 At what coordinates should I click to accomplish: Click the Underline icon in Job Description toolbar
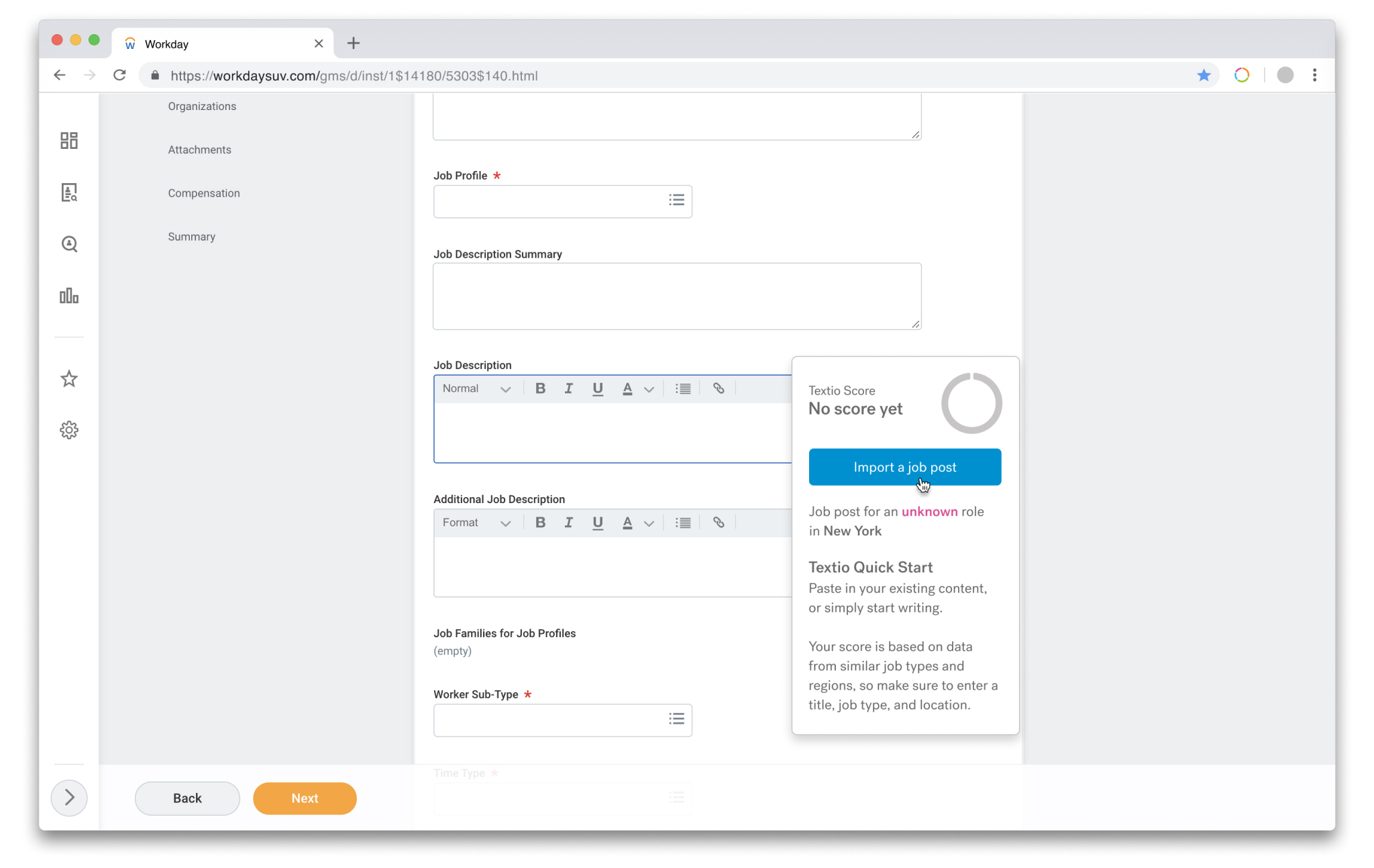click(597, 388)
